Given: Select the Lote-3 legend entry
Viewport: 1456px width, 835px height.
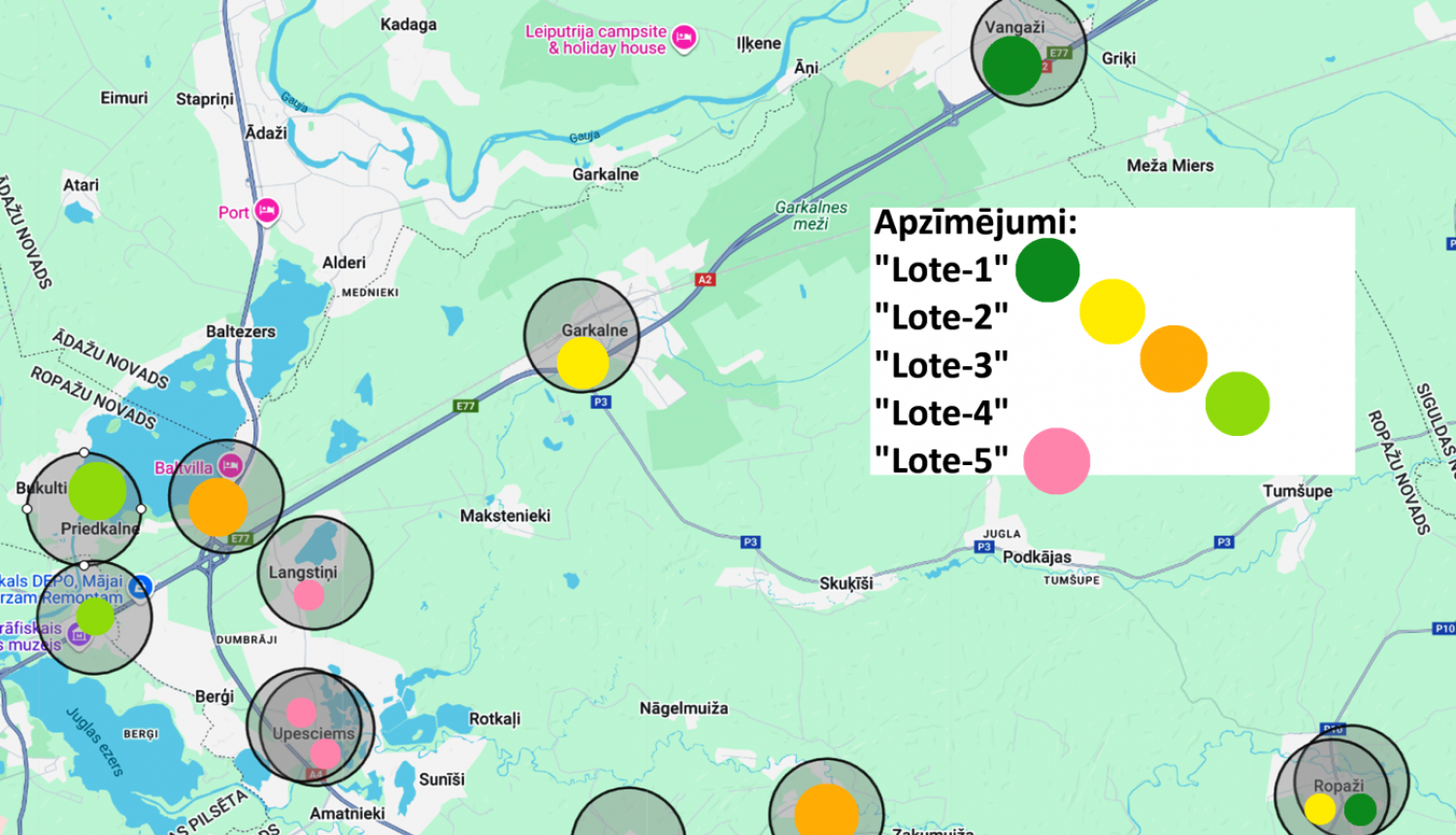Looking at the screenshot, I should pyautogui.click(x=939, y=365).
